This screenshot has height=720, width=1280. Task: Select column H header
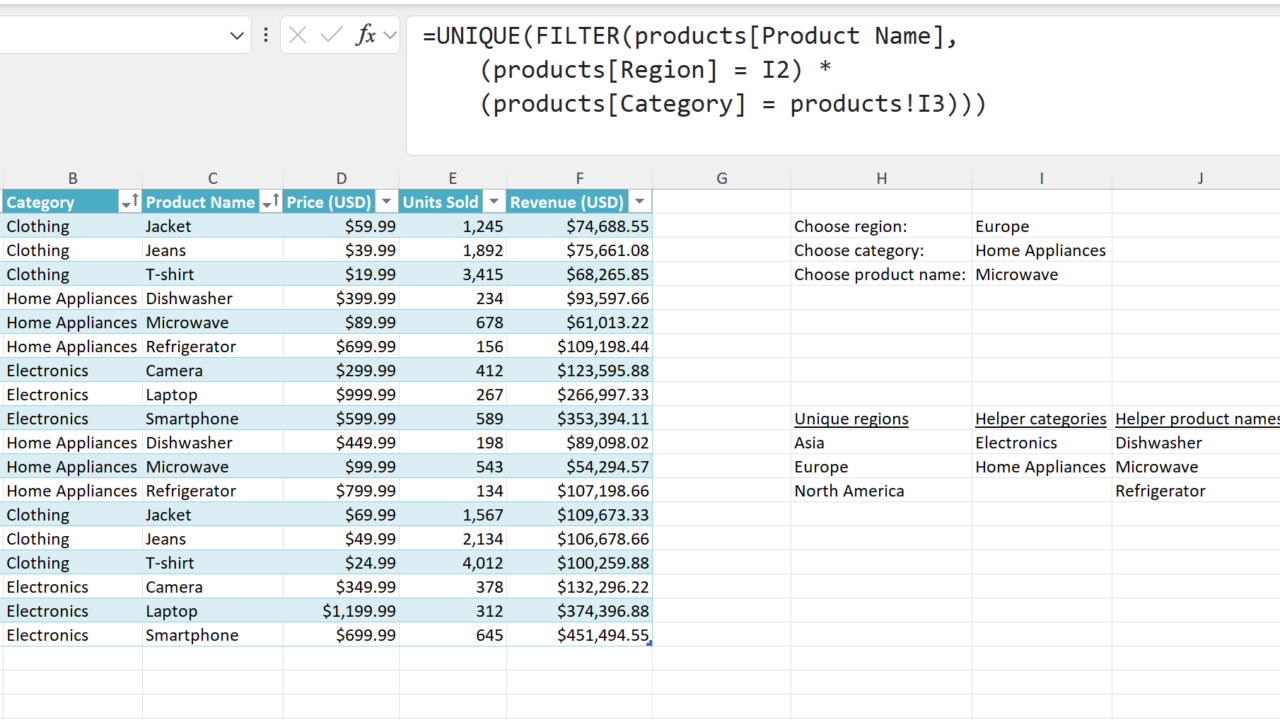881,178
